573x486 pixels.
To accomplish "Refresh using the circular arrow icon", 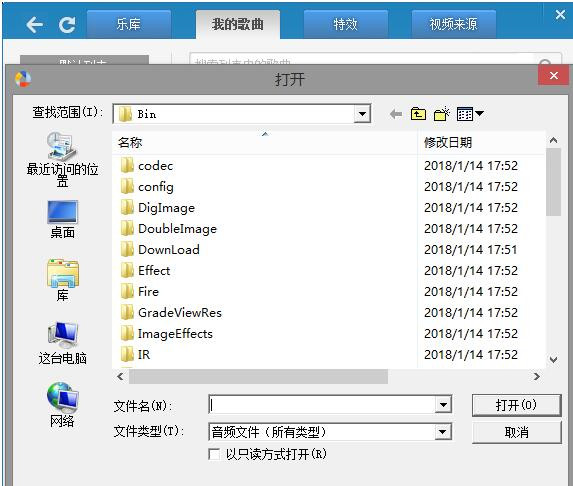I will (67, 25).
